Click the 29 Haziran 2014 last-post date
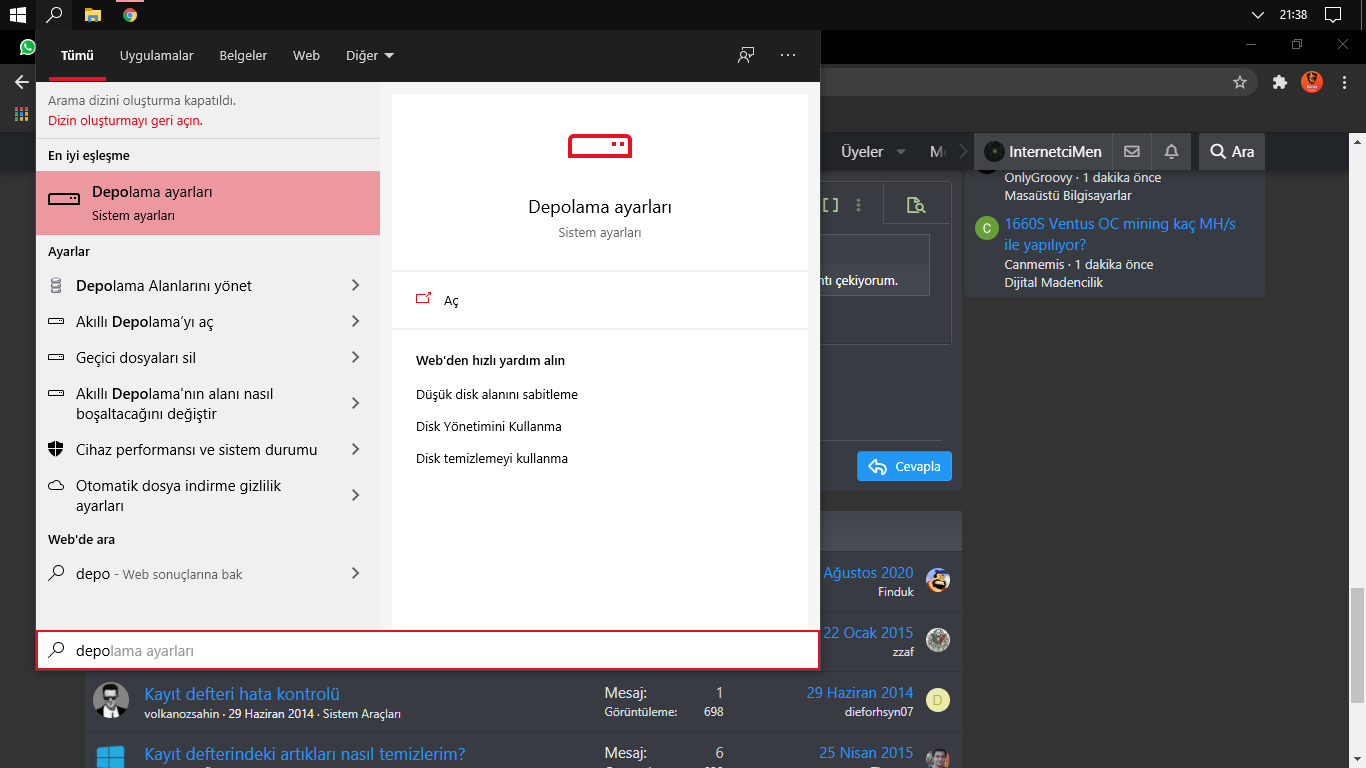The image size is (1366, 768). (860, 693)
